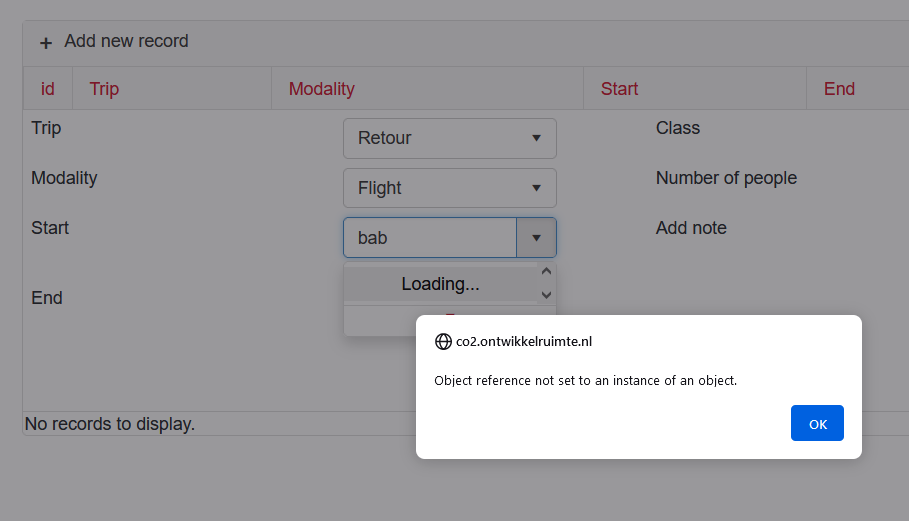Select the Loading... item in the dropdown list
This screenshot has height=521, width=909.
pyautogui.click(x=440, y=284)
